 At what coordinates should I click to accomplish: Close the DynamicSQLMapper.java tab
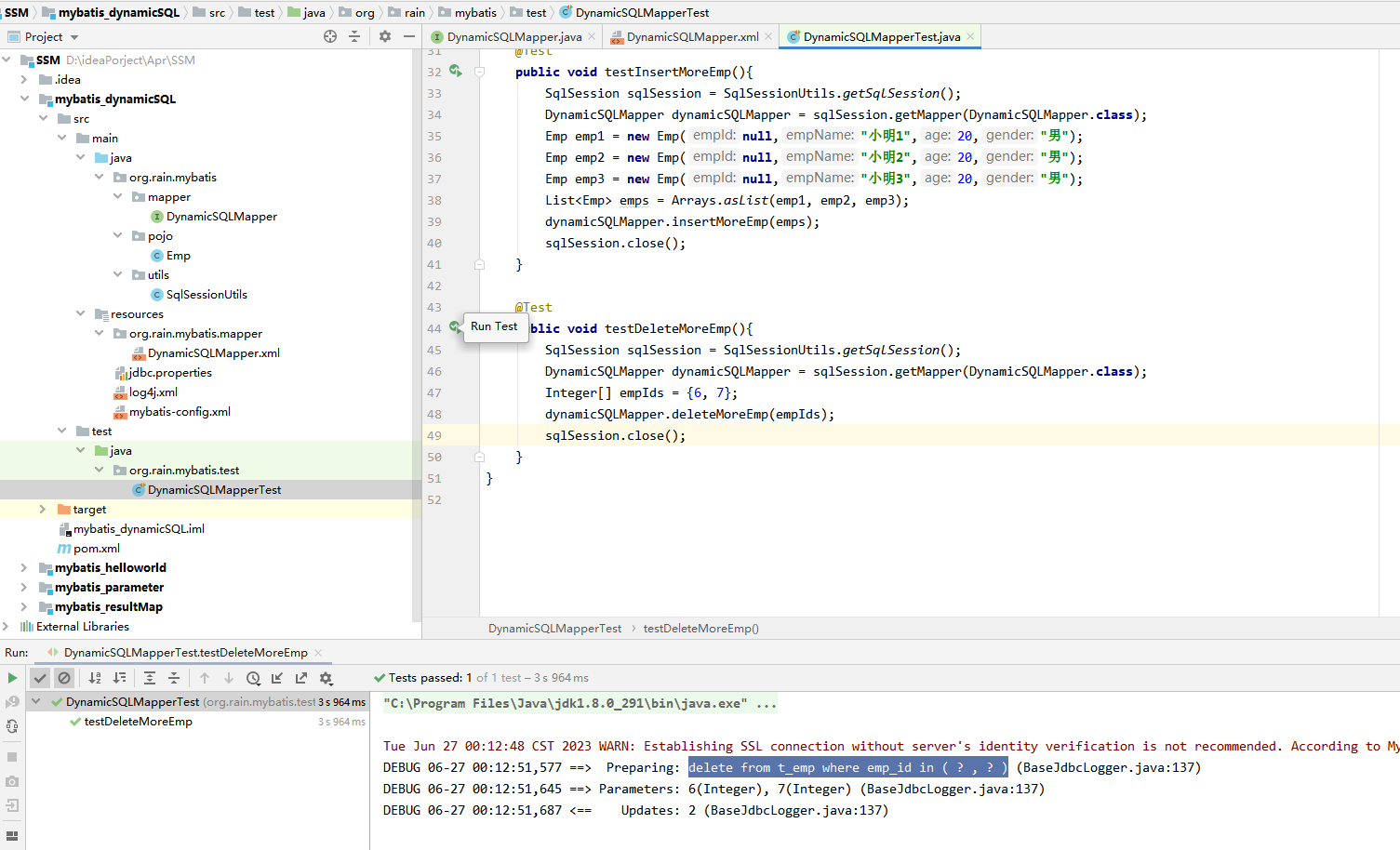point(592,37)
